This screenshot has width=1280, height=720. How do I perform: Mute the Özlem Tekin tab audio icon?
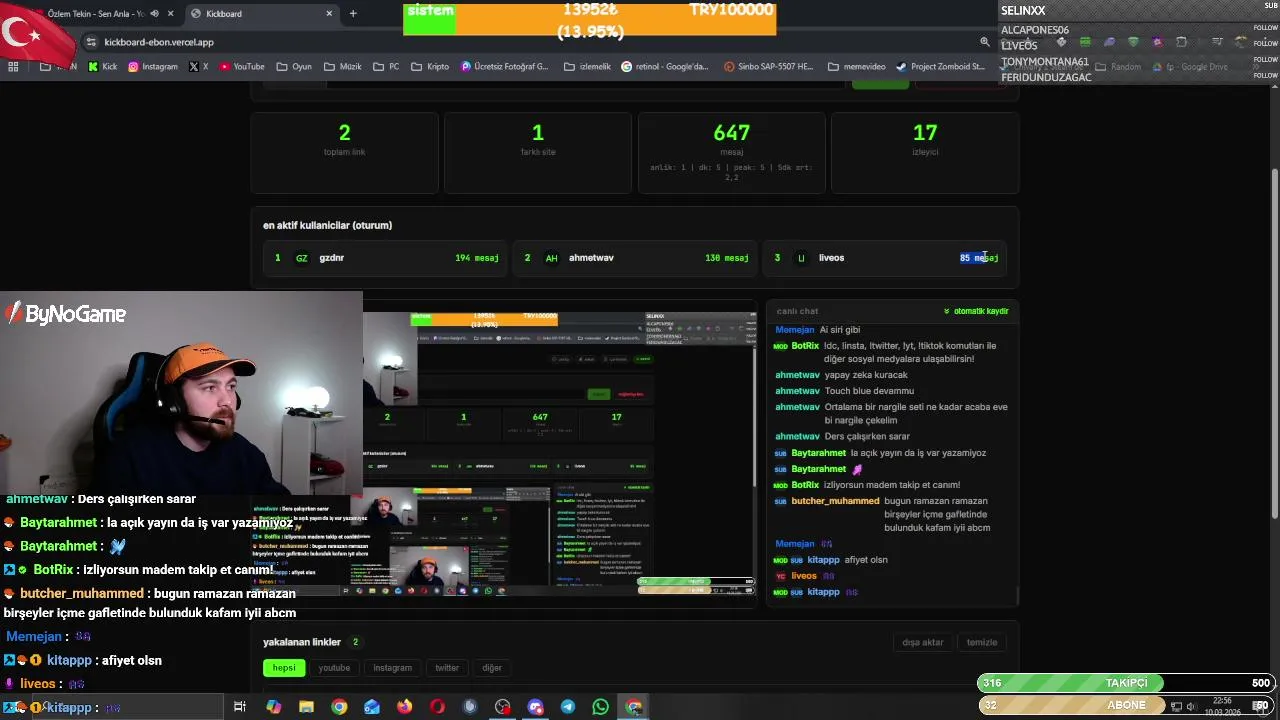pyautogui.click(x=154, y=14)
